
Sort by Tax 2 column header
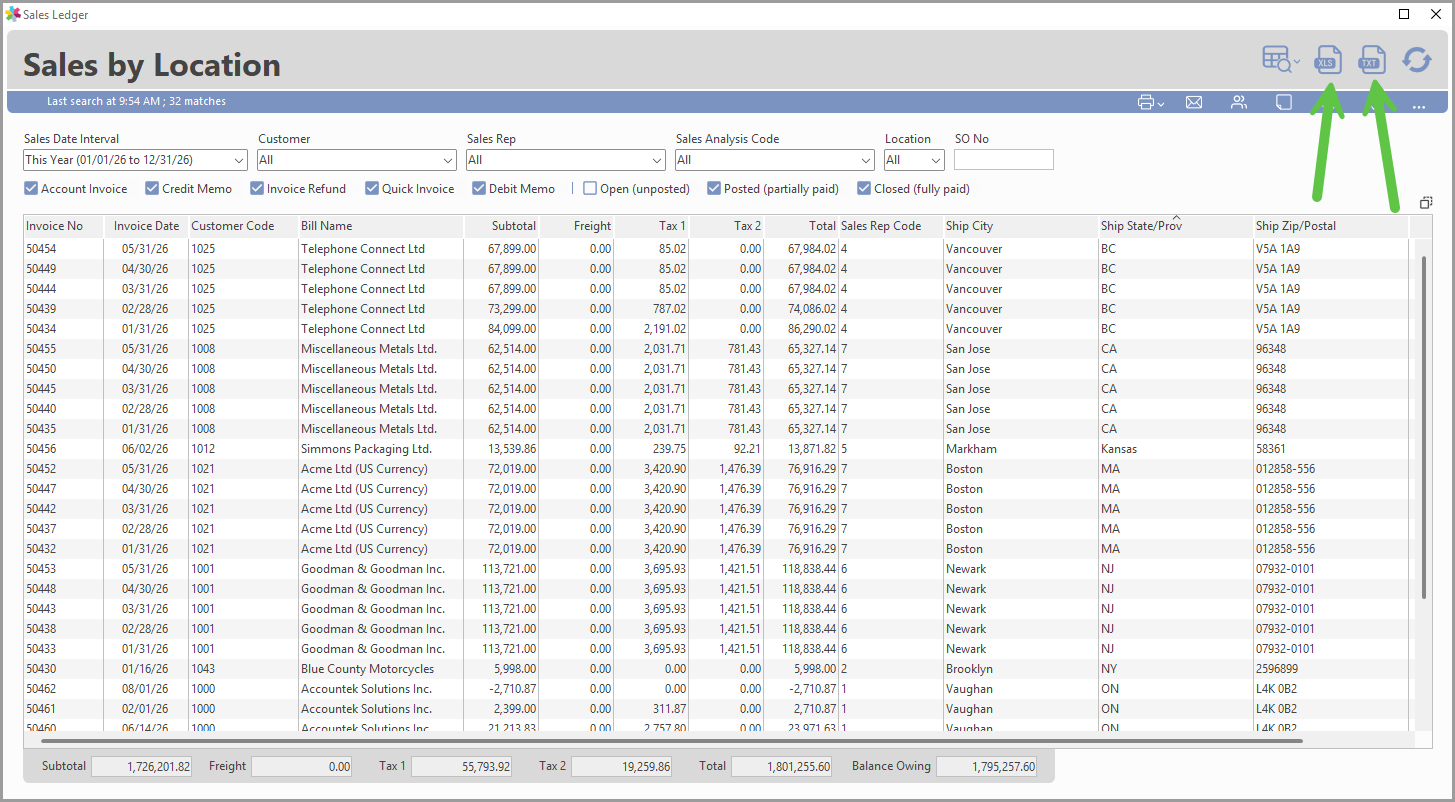pyautogui.click(x=727, y=226)
